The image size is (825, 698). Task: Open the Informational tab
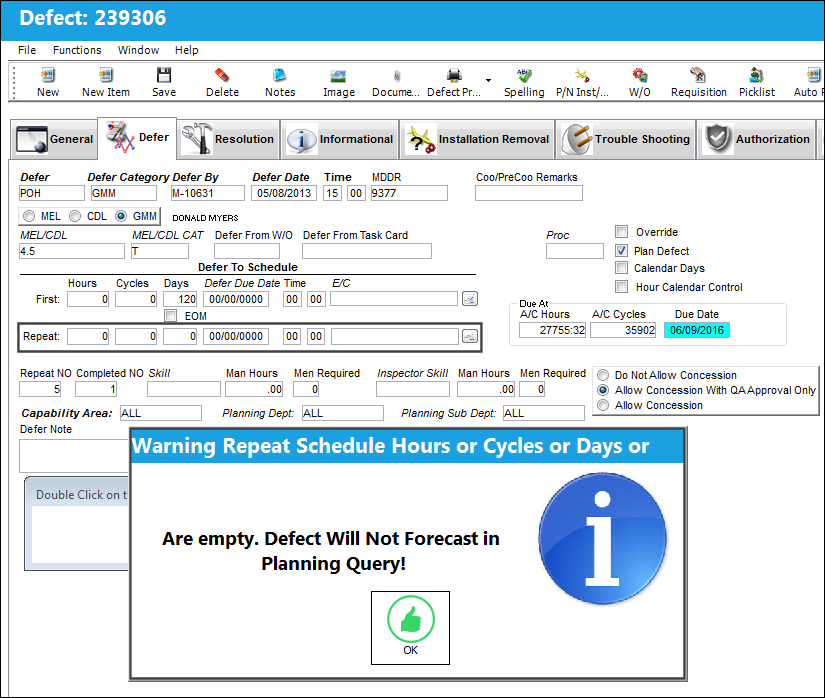tap(339, 139)
